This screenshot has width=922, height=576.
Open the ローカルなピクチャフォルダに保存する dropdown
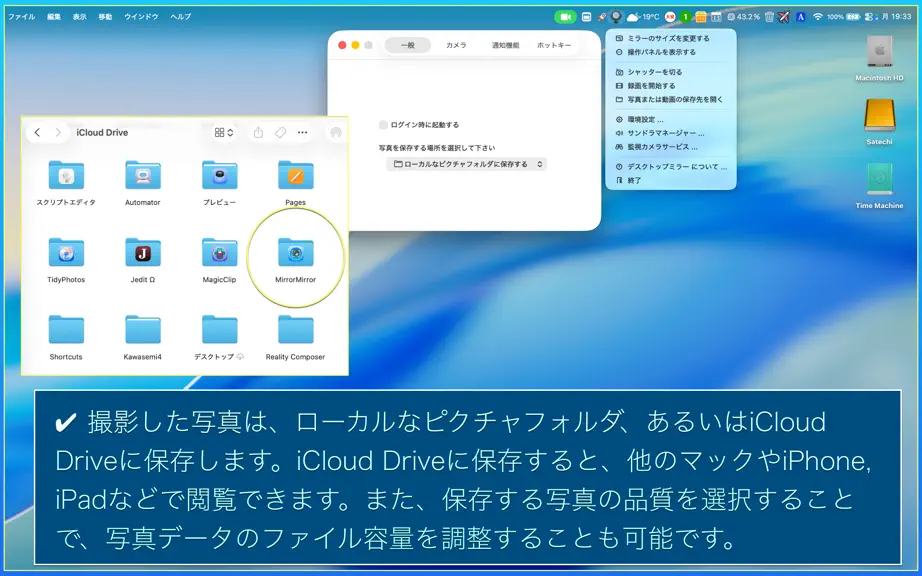pyautogui.click(x=466, y=164)
